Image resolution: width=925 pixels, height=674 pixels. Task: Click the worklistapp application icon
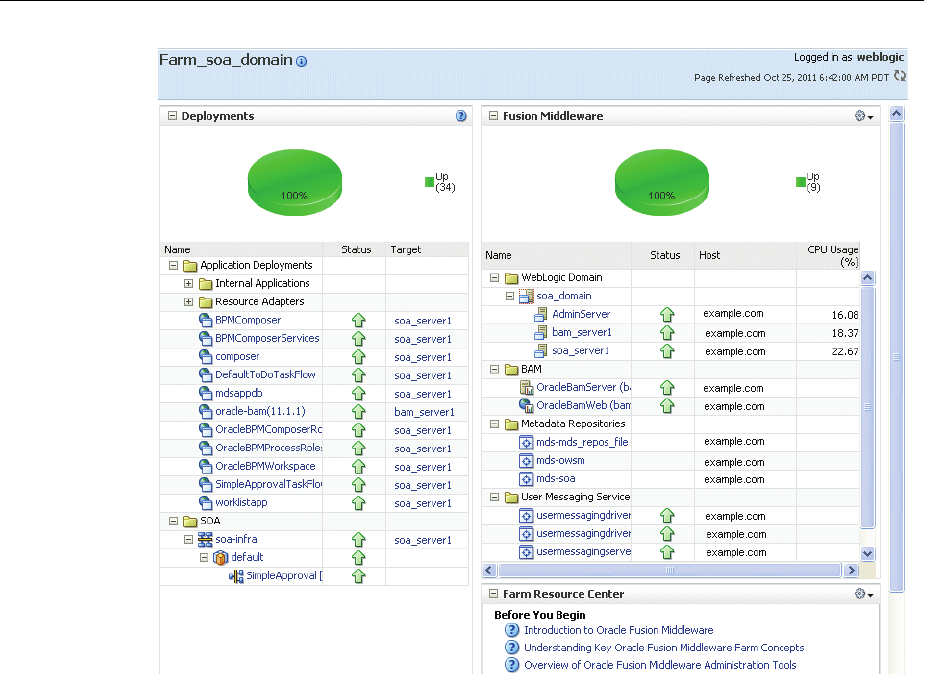tap(205, 503)
